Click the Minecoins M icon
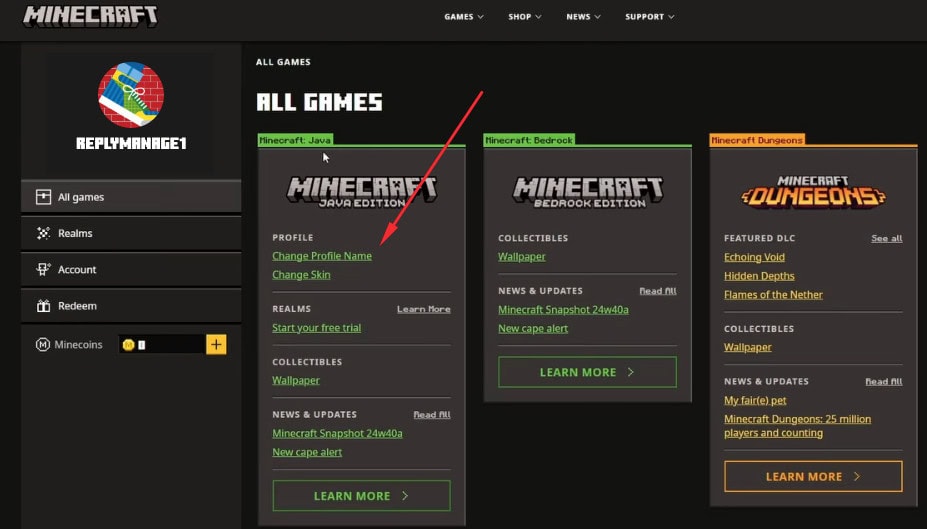 click(x=43, y=345)
